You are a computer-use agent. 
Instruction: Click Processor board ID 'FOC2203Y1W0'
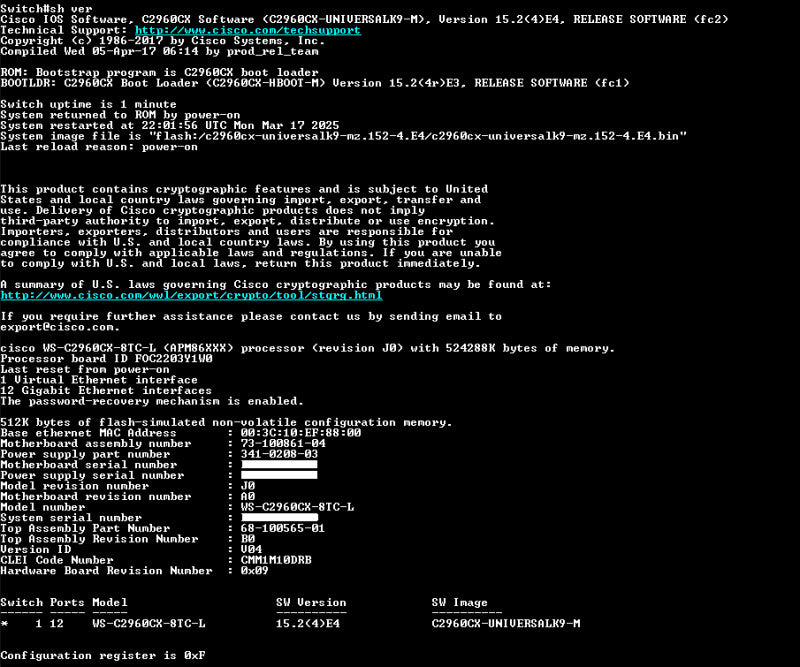(x=173, y=359)
